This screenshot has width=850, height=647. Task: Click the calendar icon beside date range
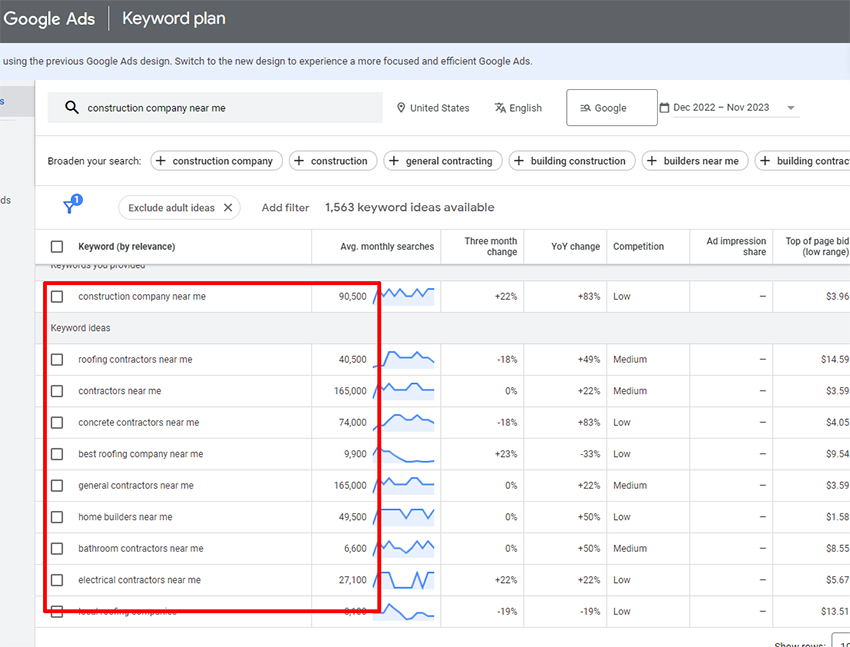point(664,107)
